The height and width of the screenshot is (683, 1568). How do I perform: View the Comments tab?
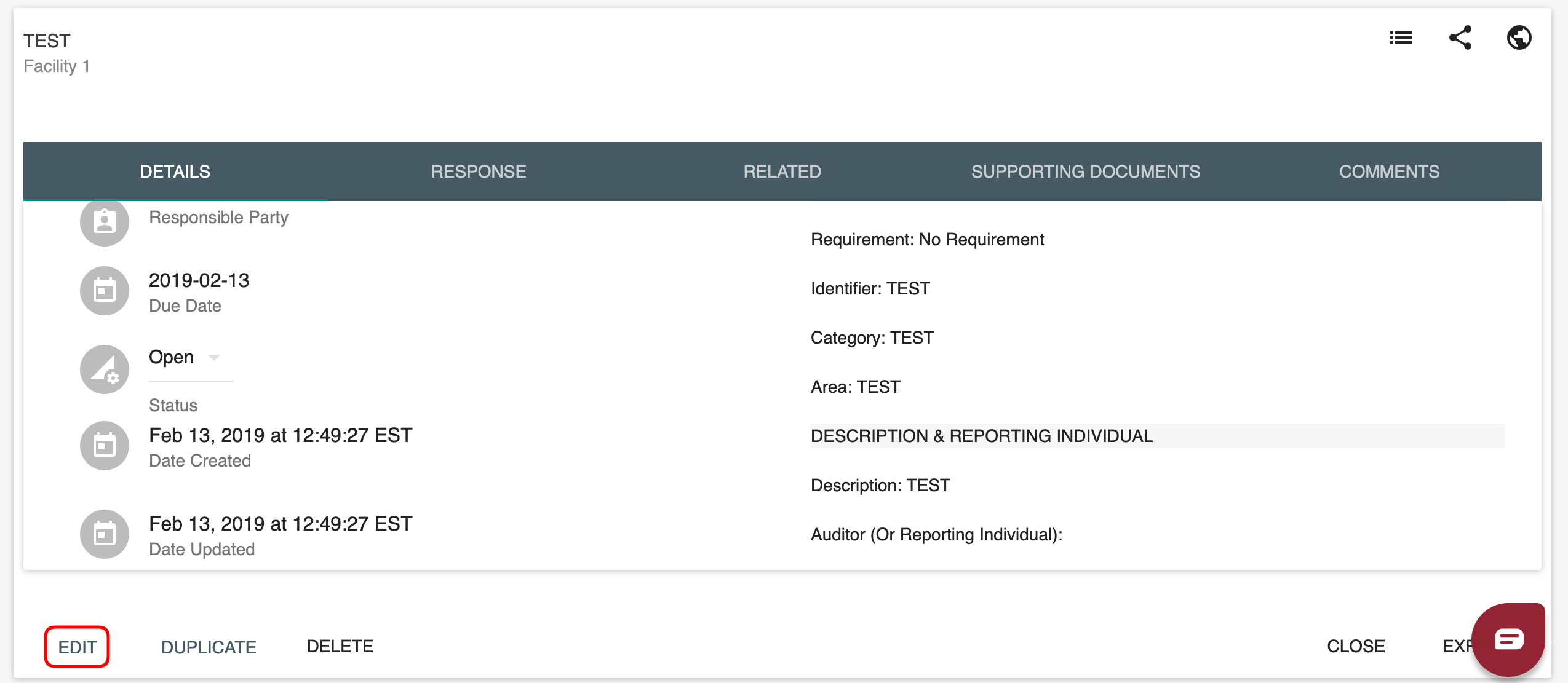pyautogui.click(x=1389, y=172)
